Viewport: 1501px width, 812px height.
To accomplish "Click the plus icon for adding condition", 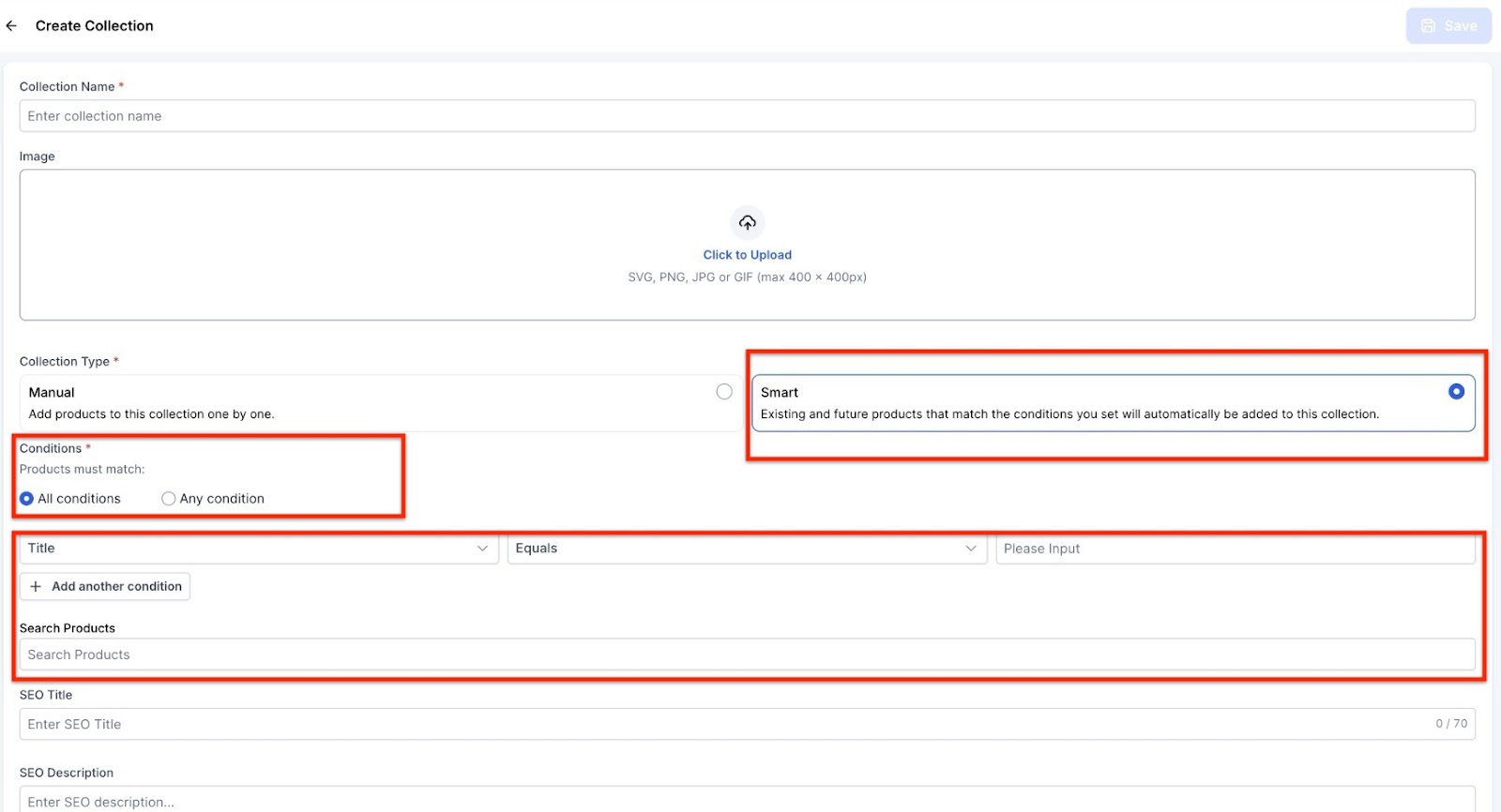I will (36, 587).
